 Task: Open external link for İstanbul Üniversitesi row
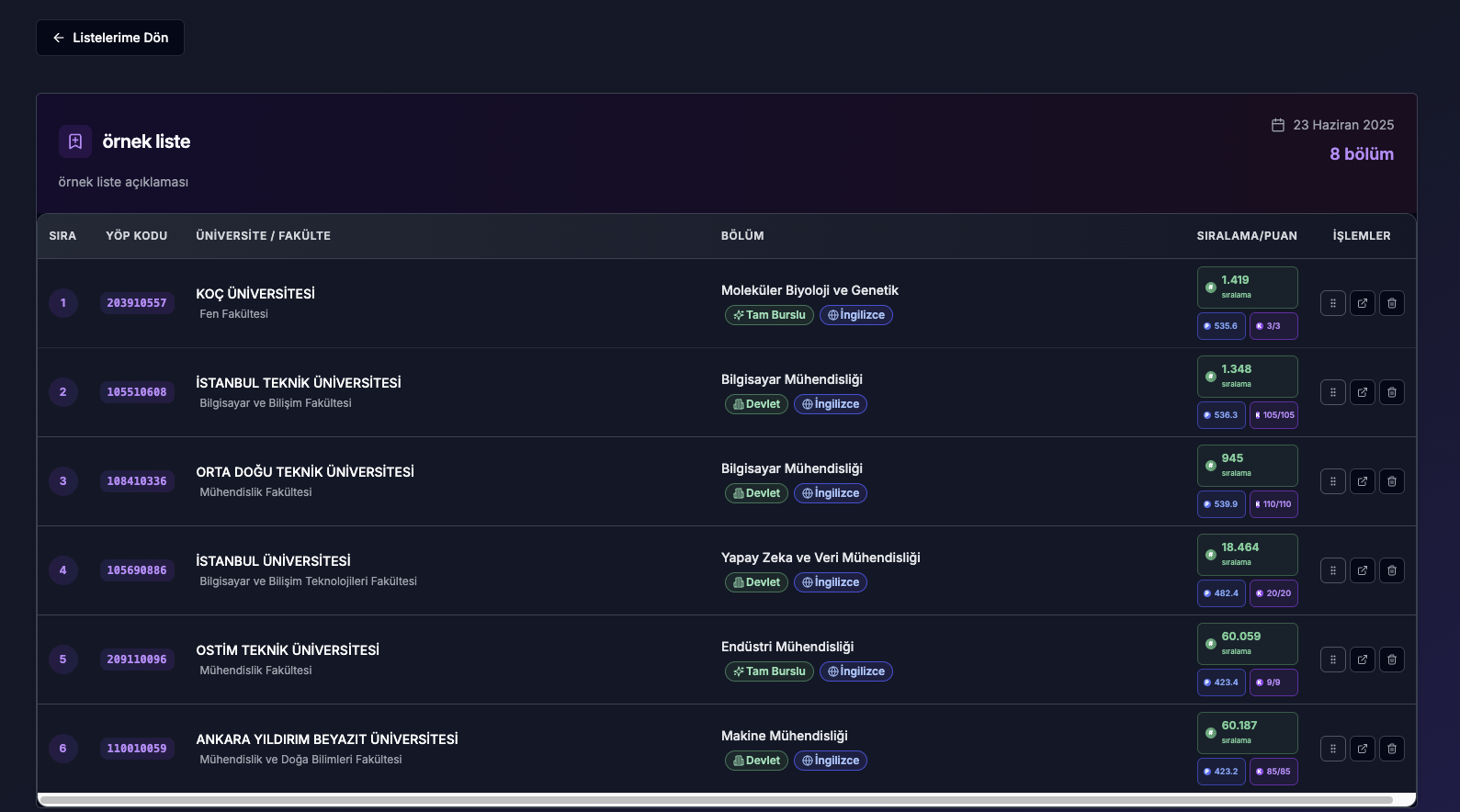[x=1363, y=570]
